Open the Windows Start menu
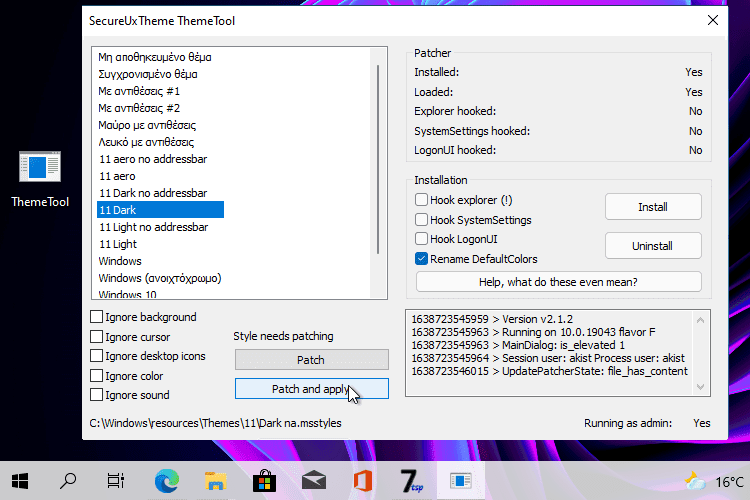Screen dimensions: 750x500 20,481
